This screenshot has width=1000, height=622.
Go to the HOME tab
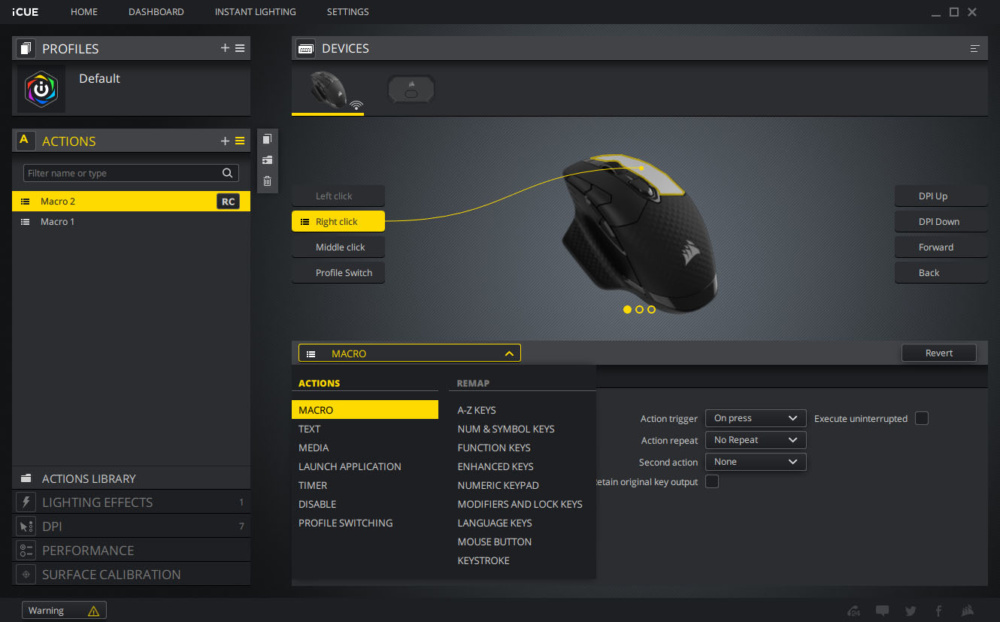(x=84, y=11)
